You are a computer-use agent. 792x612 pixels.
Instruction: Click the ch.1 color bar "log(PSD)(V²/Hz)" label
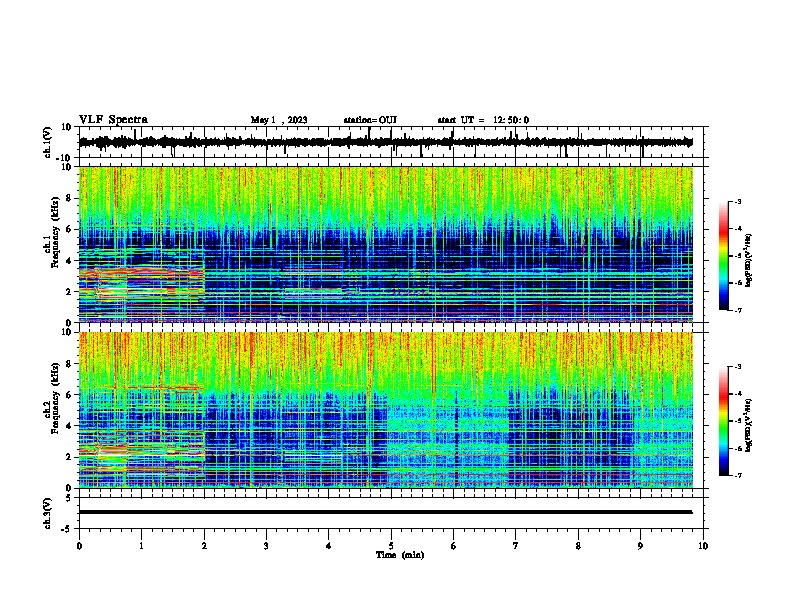749,261
